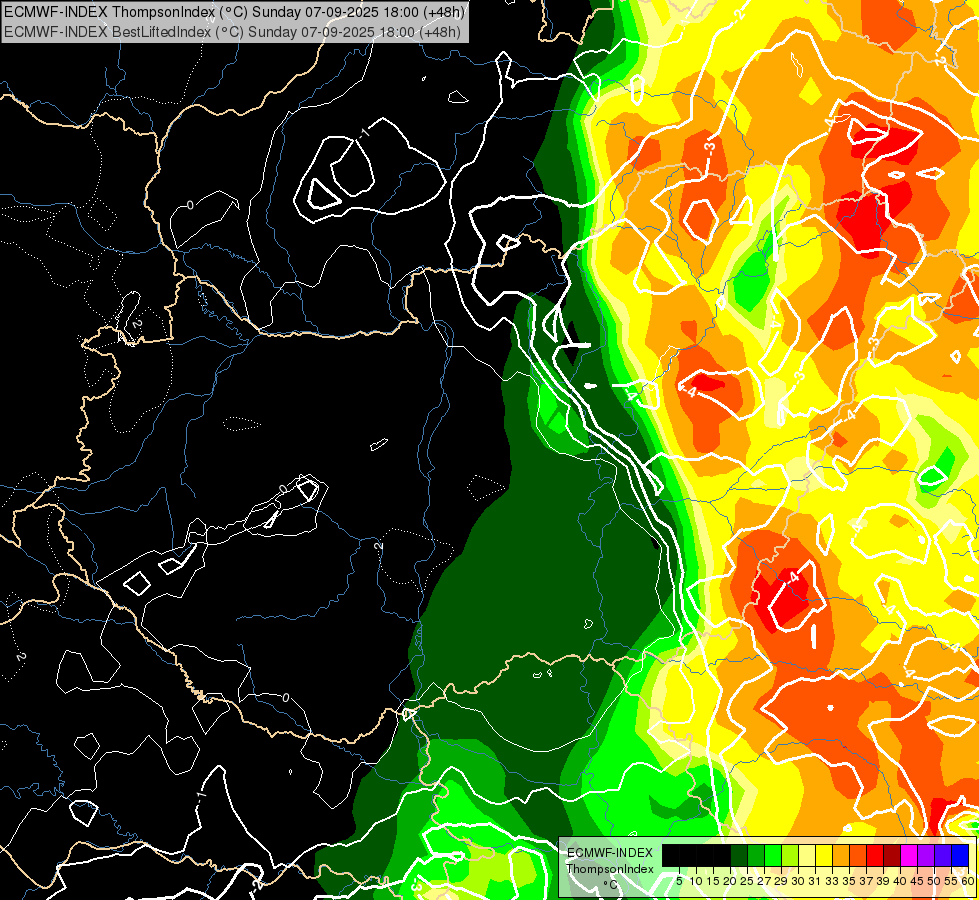
Task: Click legend scale value 20
Action: (x=731, y=881)
